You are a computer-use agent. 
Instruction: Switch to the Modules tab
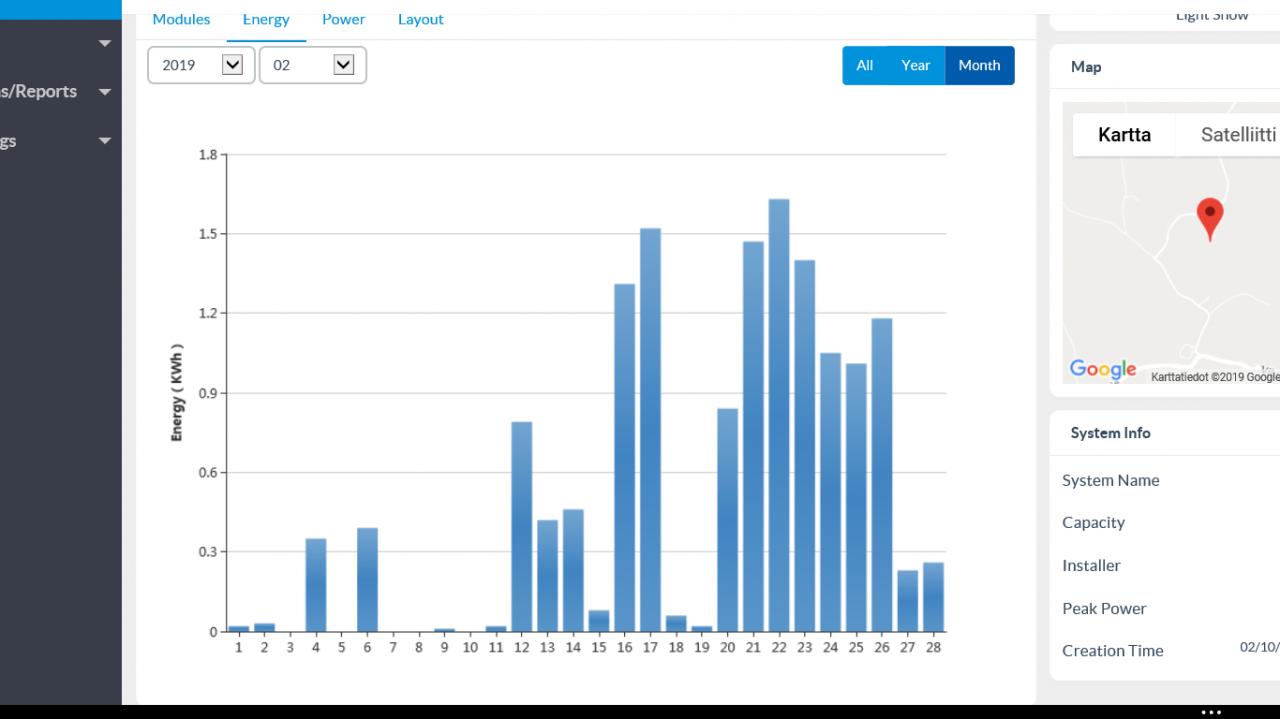(181, 19)
